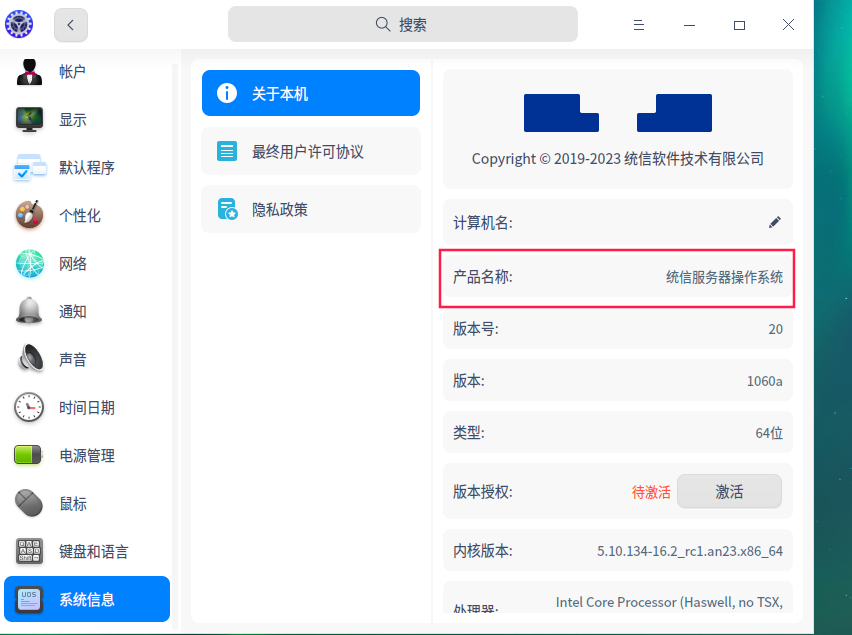Click the search (搜索) input field
The image size is (852, 635).
[x=402, y=25]
